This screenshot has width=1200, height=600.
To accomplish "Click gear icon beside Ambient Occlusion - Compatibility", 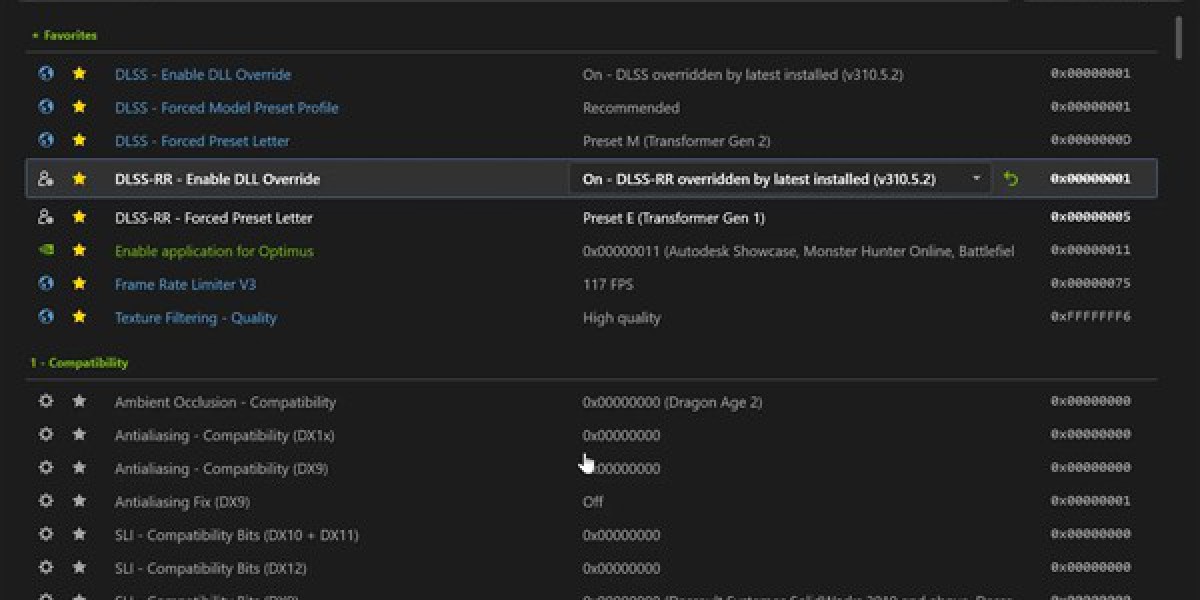I will 45,401.
